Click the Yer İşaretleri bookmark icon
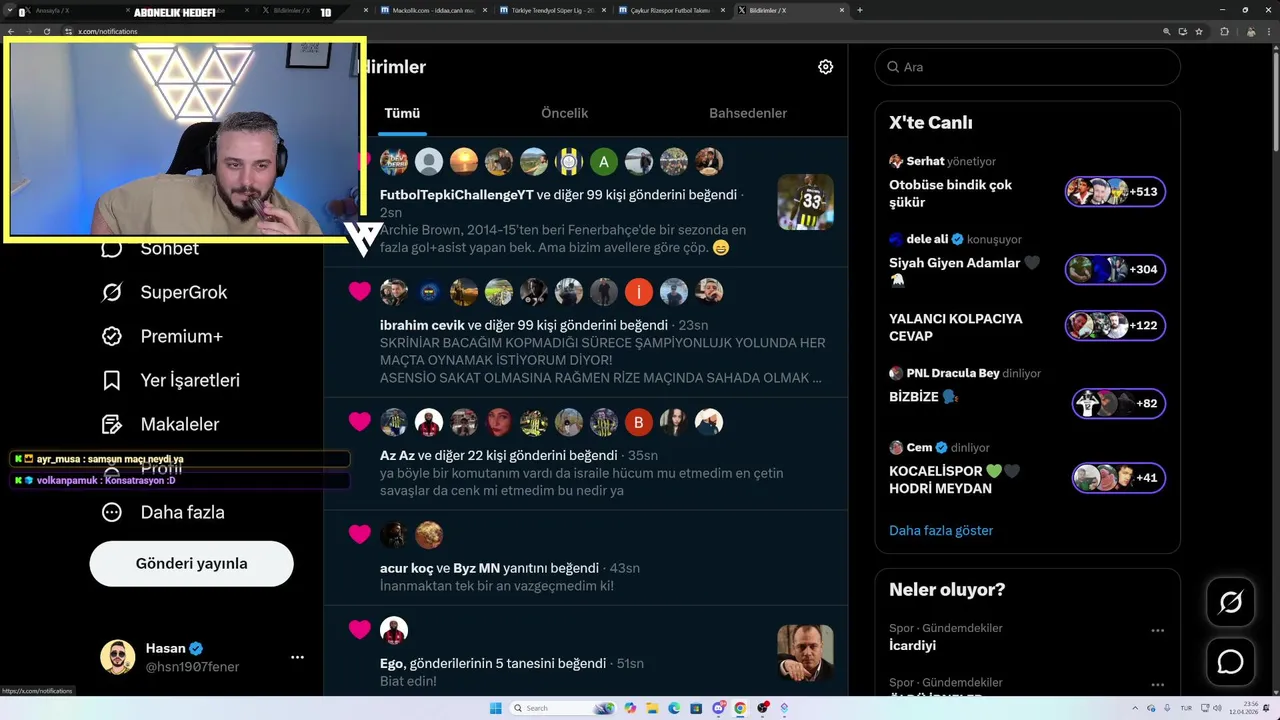1280x720 pixels. (x=112, y=380)
